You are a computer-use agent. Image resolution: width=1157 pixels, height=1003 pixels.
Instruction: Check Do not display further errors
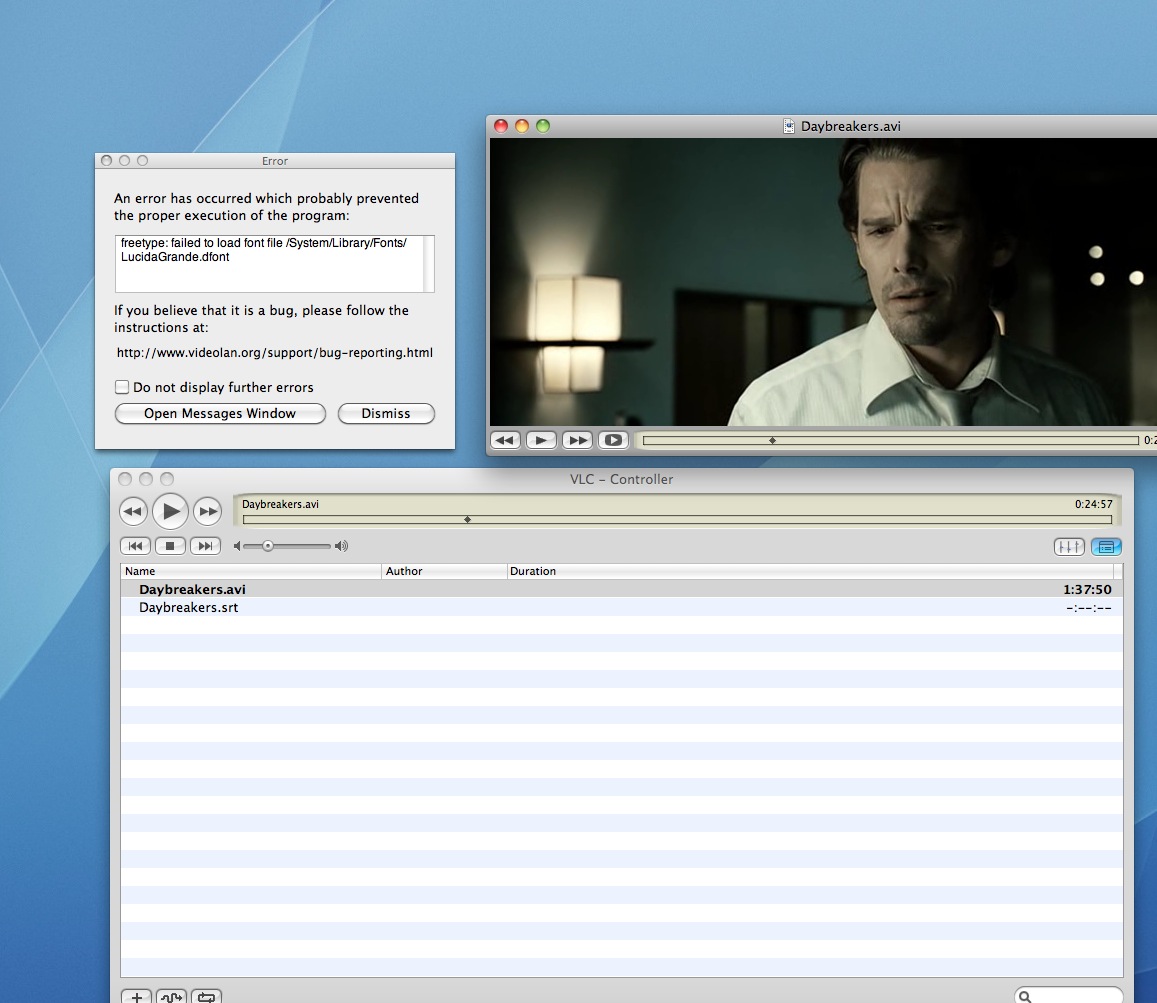tap(122, 387)
